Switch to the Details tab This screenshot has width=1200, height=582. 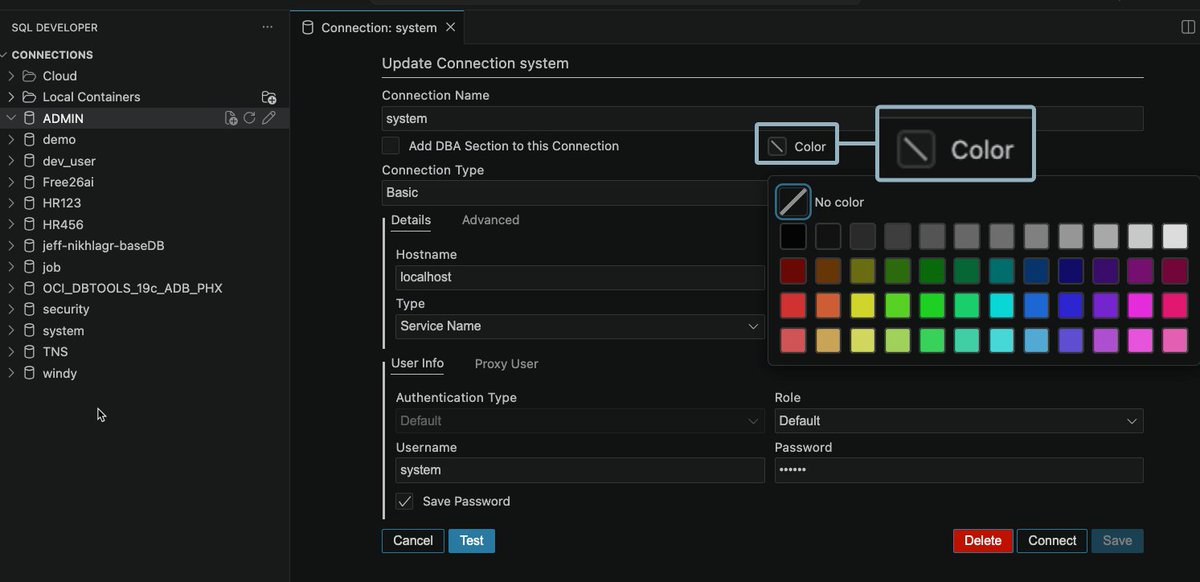411,220
